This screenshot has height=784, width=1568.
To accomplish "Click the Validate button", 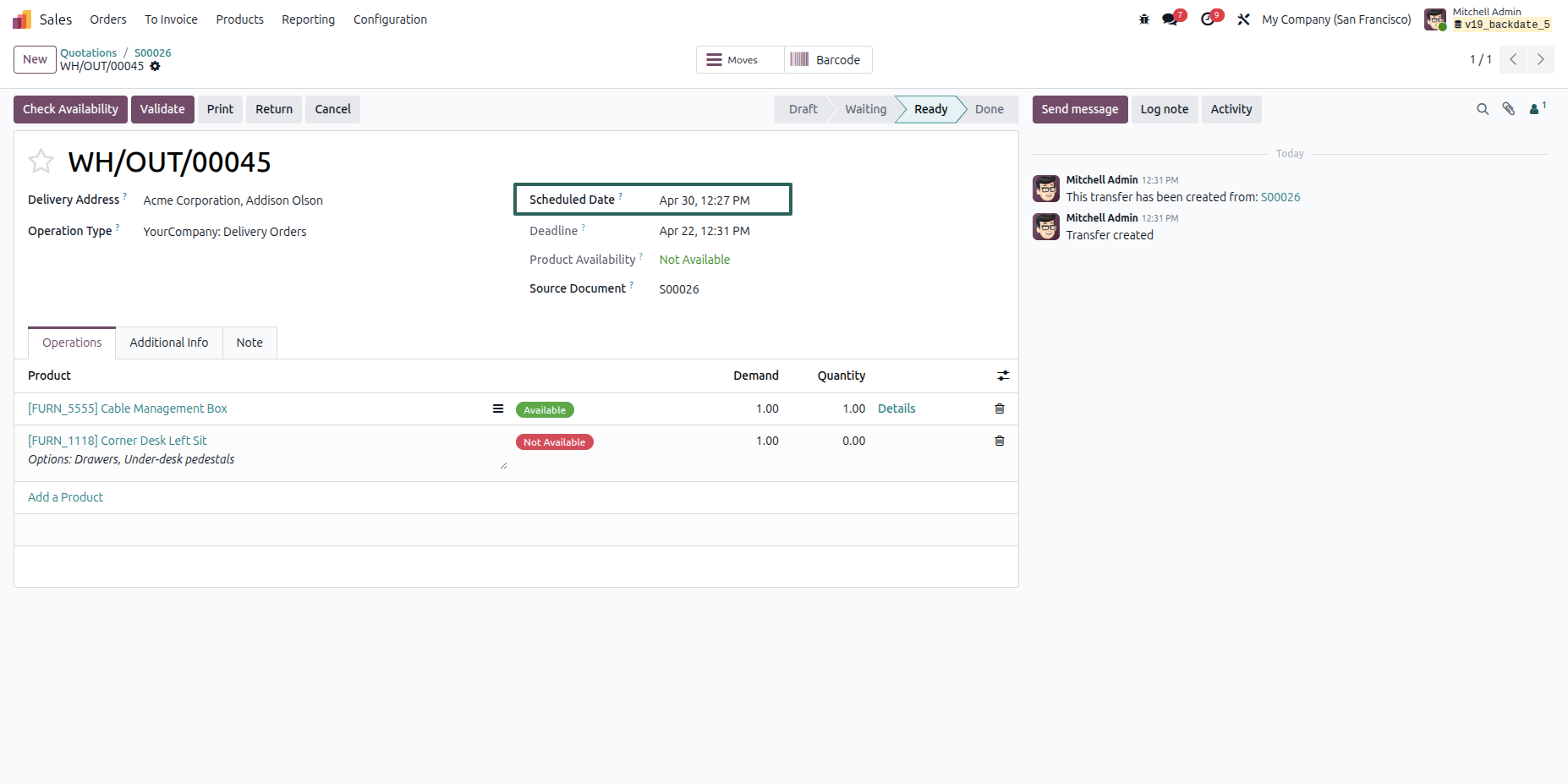I will tap(162, 109).
